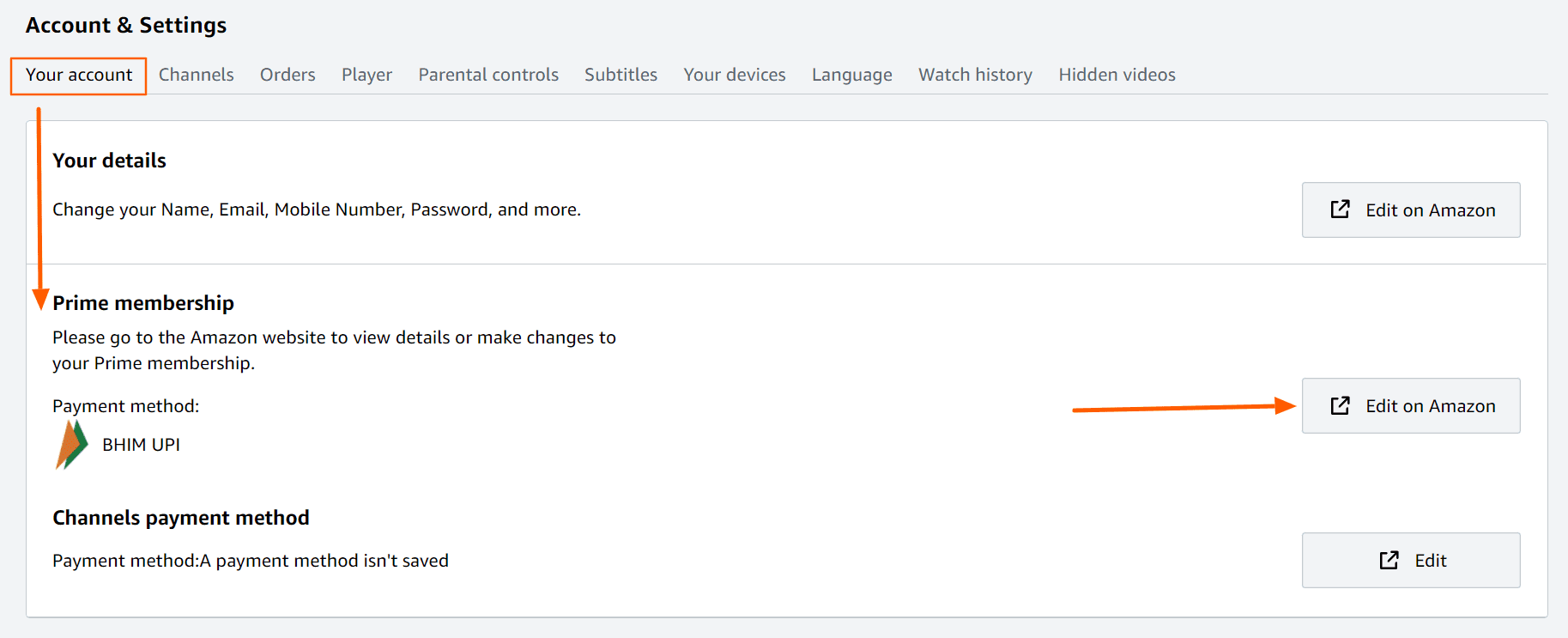Click the BHIM UPI logo icon
This screenshot has width=1568, height=638.
click(72, 445)
